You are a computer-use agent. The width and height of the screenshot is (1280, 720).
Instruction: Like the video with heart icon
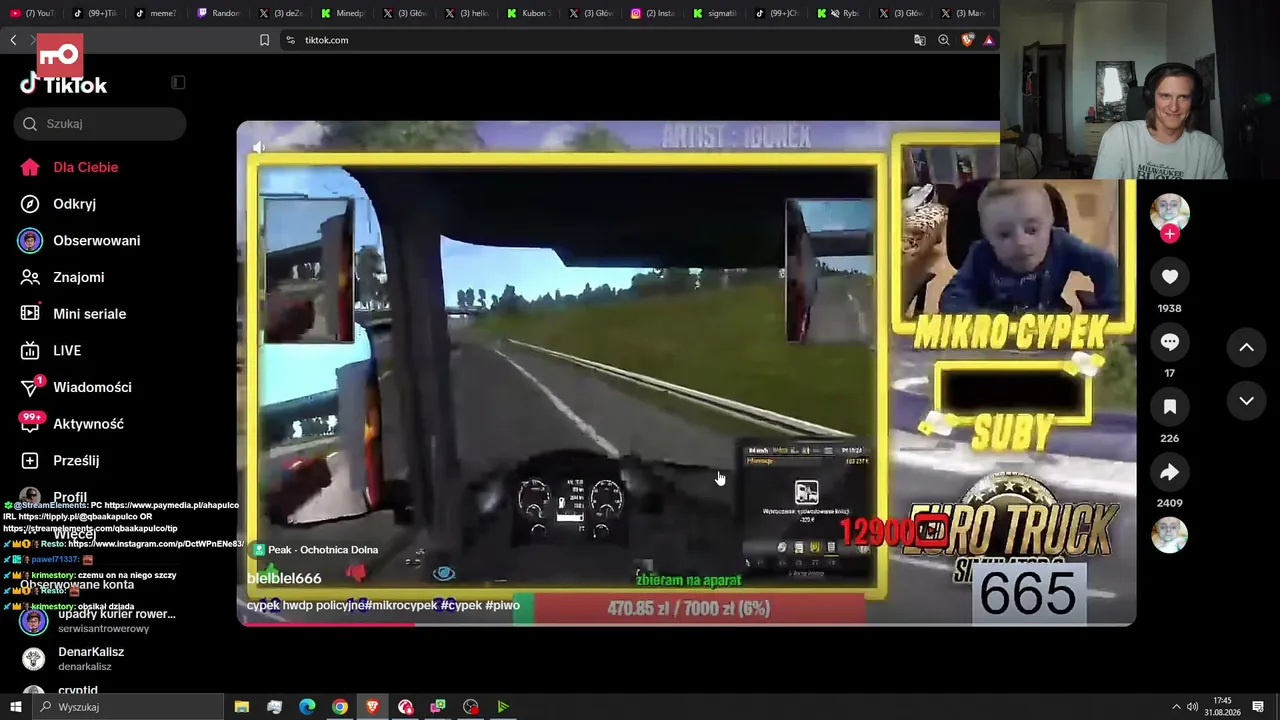click(1170, 277)
